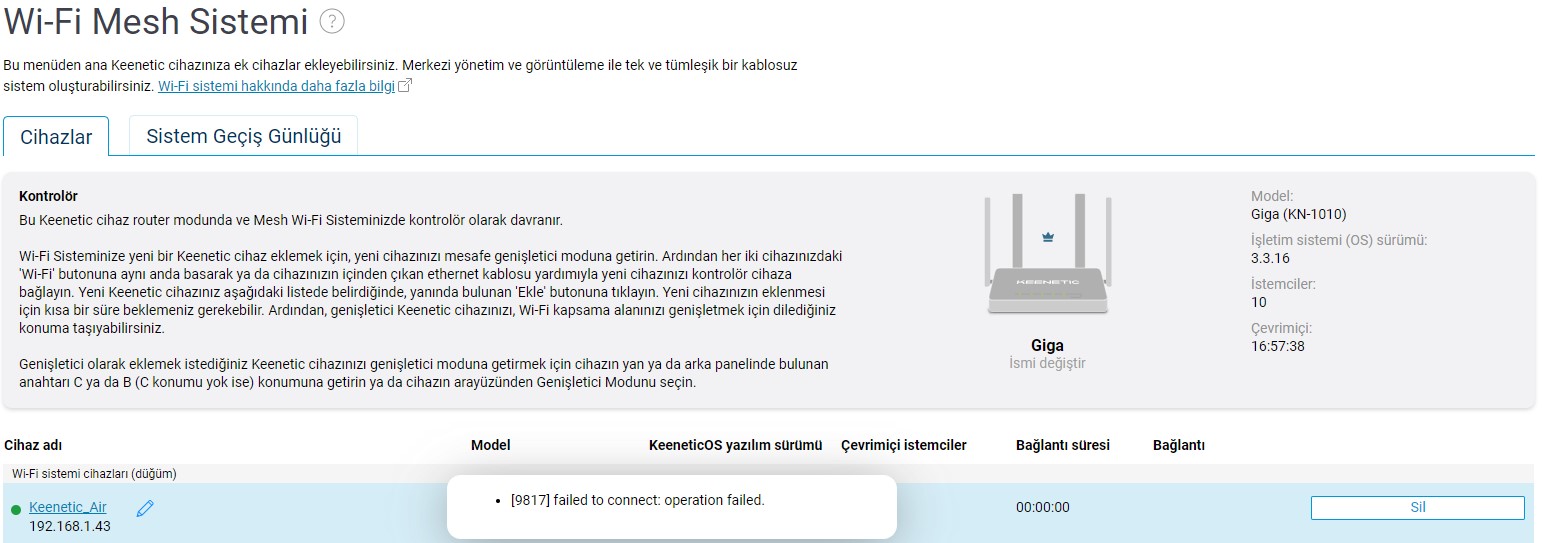Click the online uptime value 16:57:38
This screenshot has width=1543, height=543.
click(x=1278, y=346)
